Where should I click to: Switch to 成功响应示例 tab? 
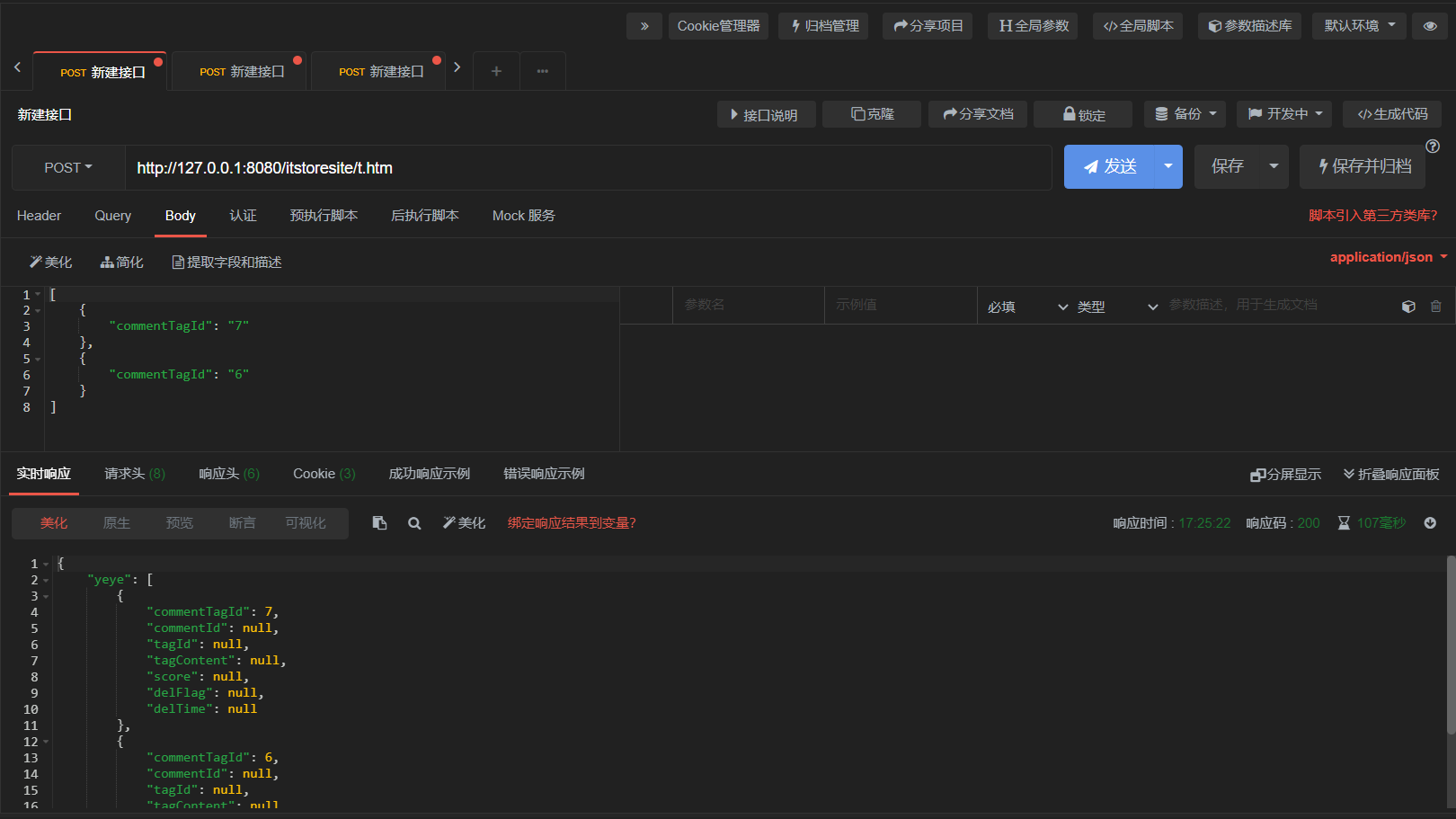(430, 474)
